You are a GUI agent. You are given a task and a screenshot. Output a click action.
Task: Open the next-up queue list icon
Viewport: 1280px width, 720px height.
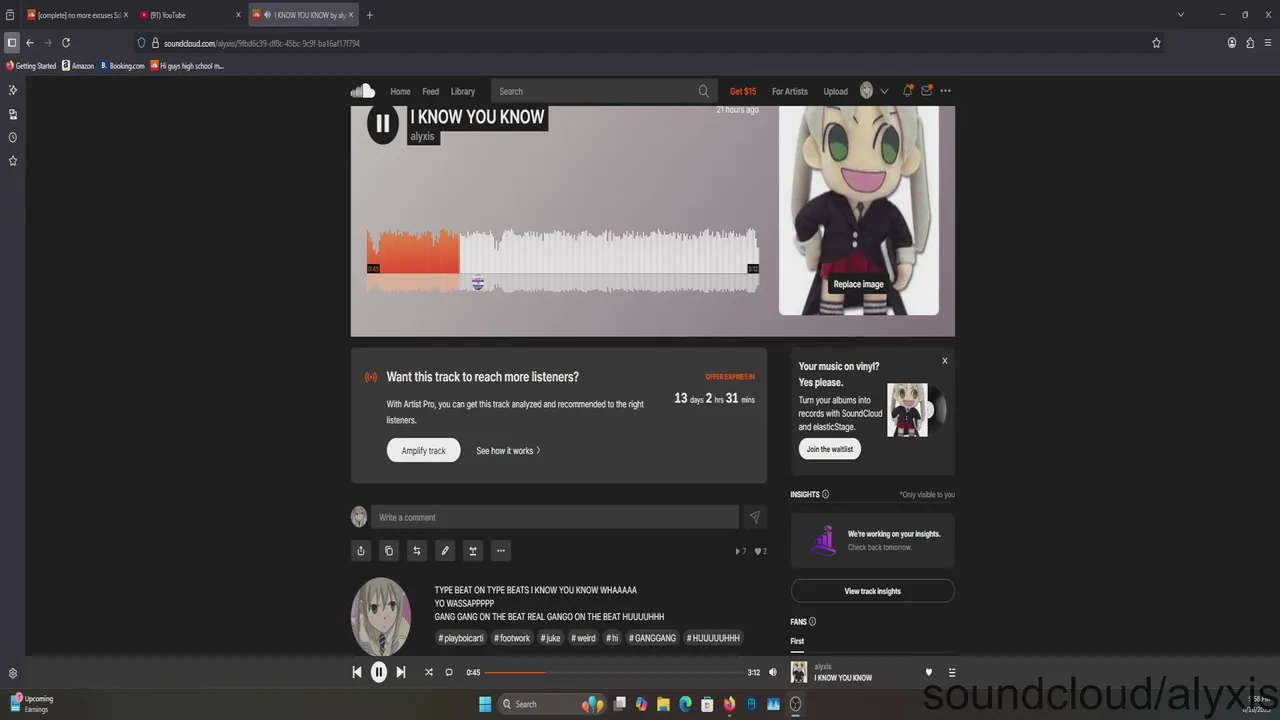(952, 672)
